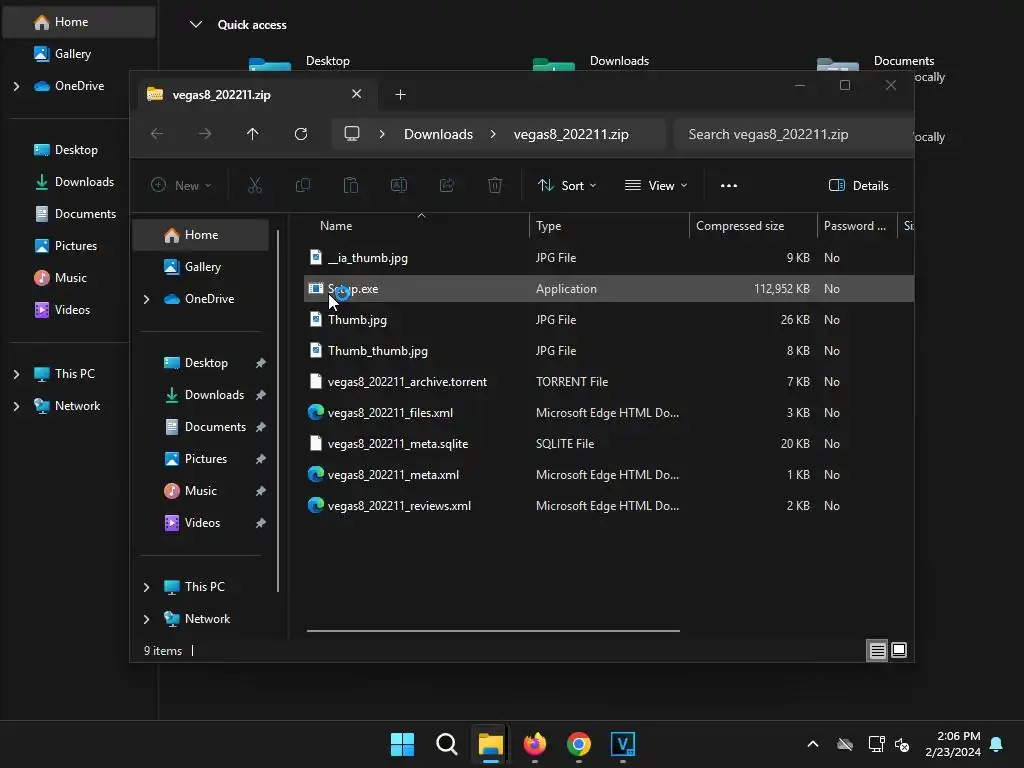Viewport: 1024px width, 768px height.
Task: Click the Refresh icon in address bar
Action: 300,134
